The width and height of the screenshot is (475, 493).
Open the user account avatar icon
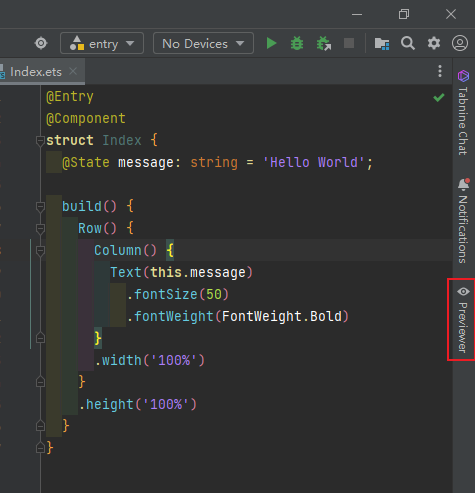[x=460, y=43]
